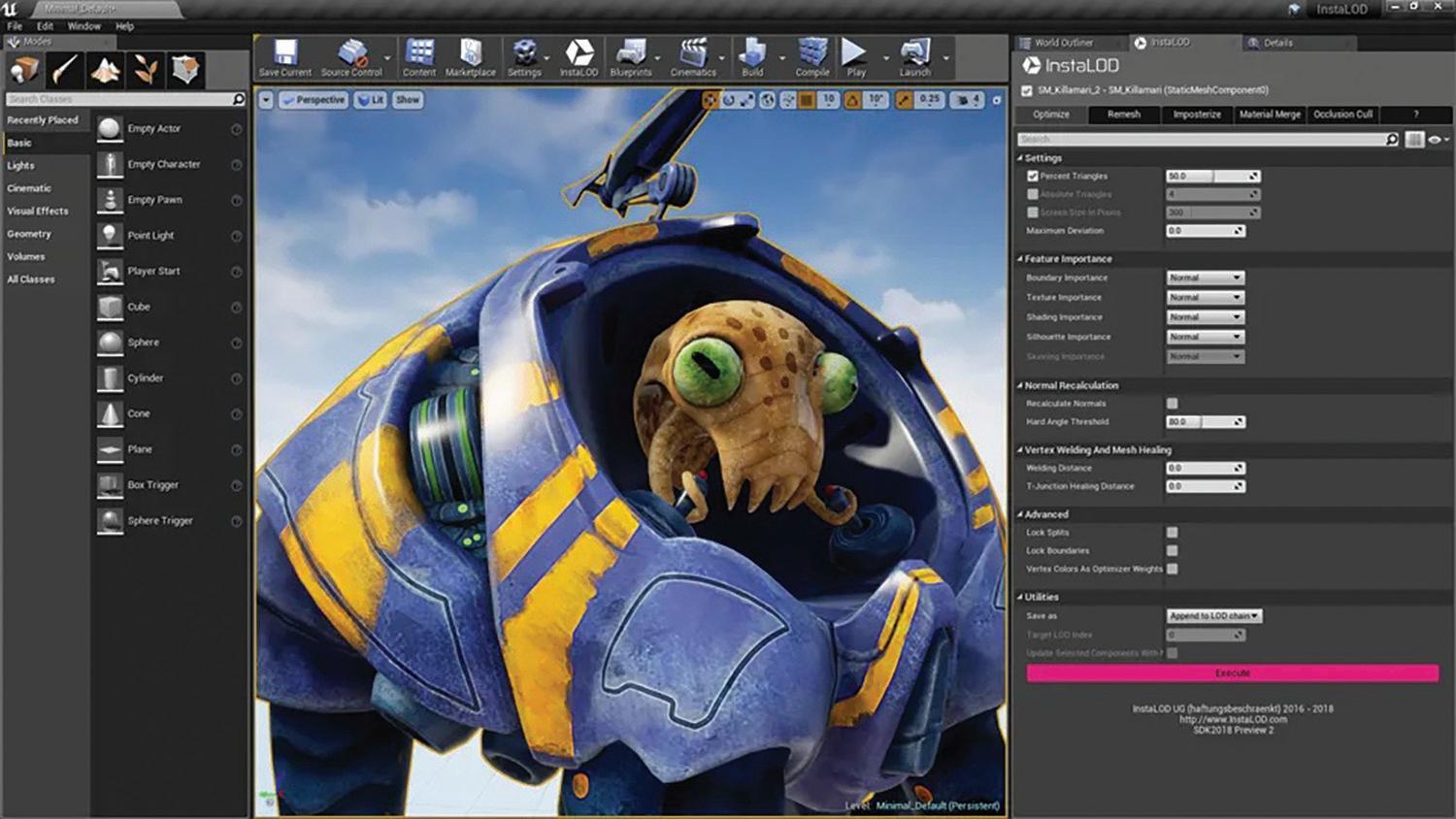Screen dimensions: 1456x819
Task: Open the Marketplace from the toolbar
Action: click(470, 57)
